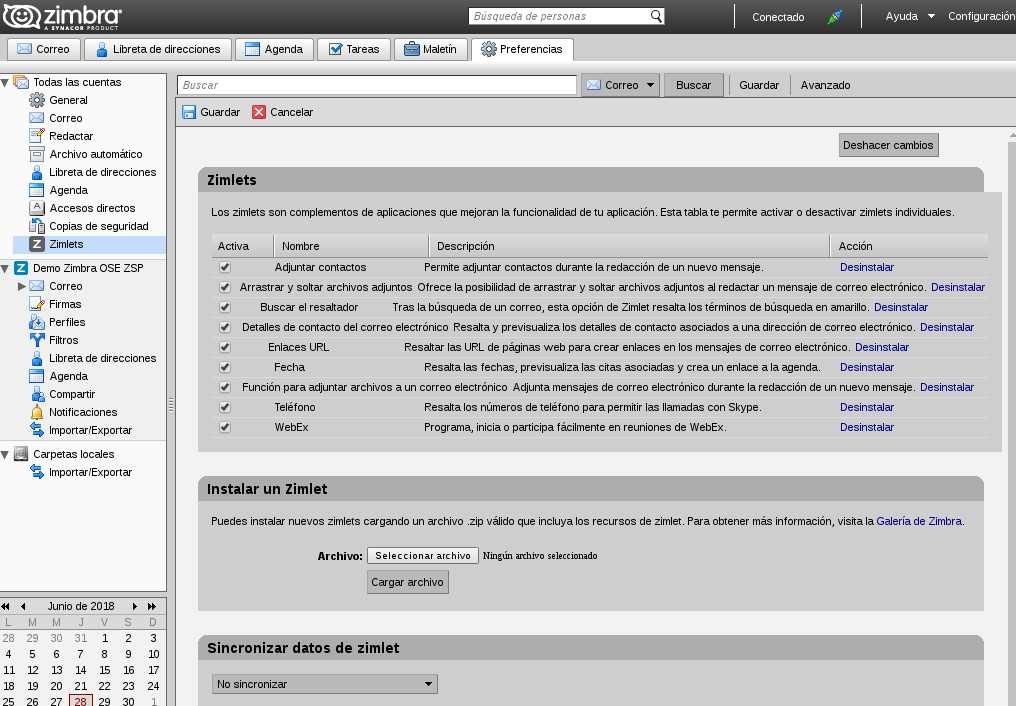Open the Galería de Zimbra link
The height and width of the screenshot is (706, 1016).
pos(919,521)
